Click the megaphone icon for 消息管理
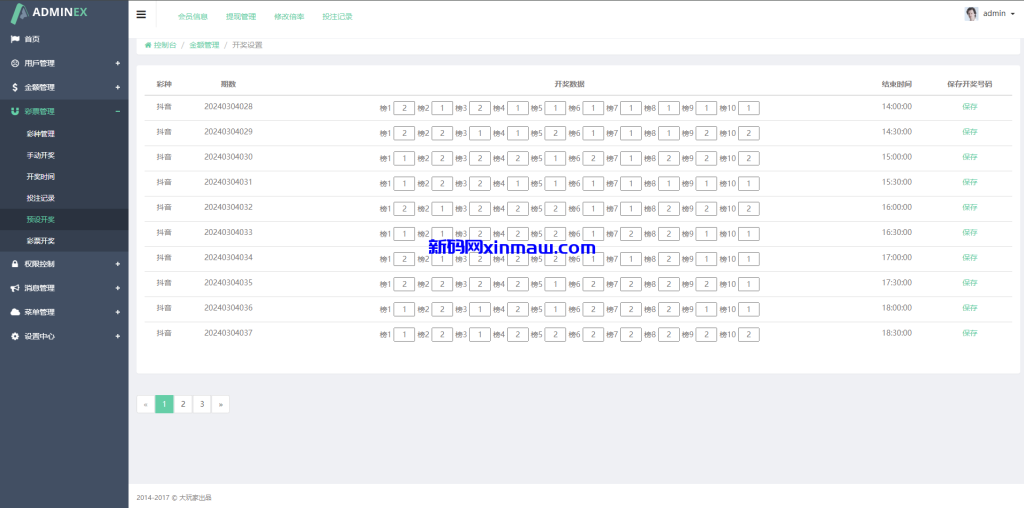 click(15, 288)
